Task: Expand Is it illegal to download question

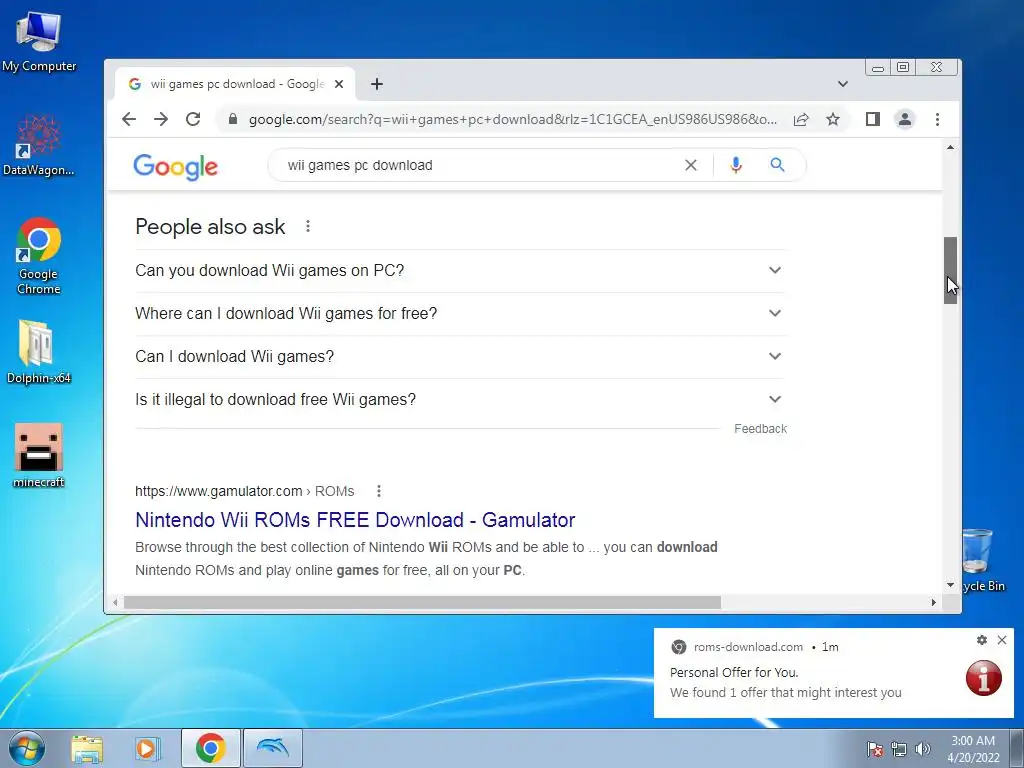Action: [460, 400]
